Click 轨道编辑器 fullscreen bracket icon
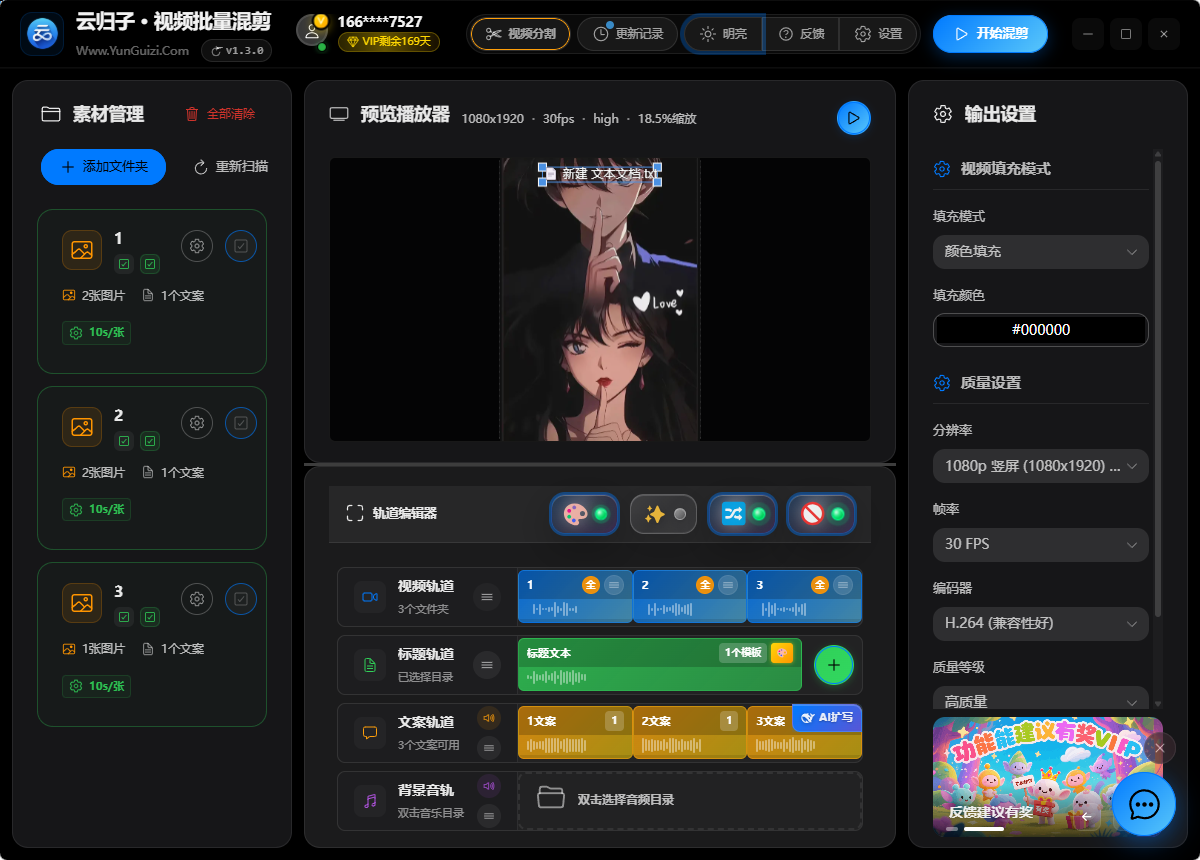 354,513
